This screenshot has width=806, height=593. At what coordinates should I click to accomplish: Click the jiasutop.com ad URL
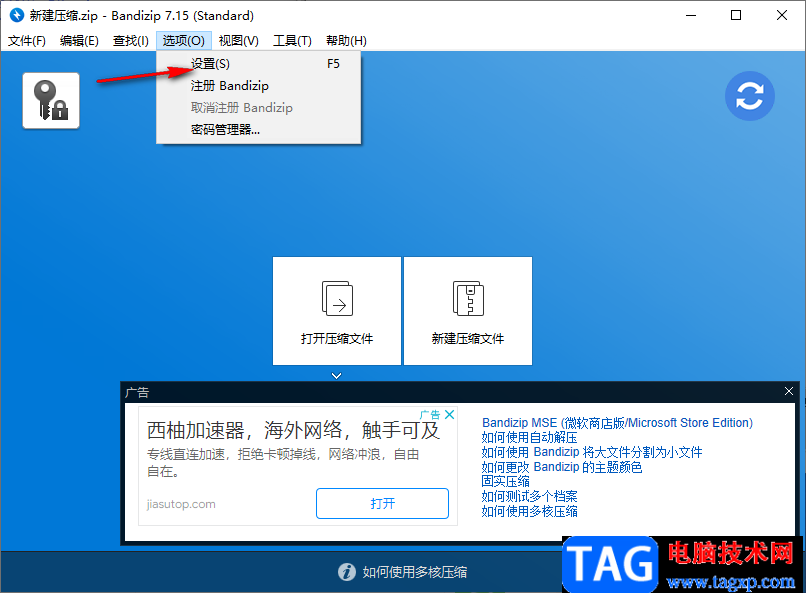[181, 504]
